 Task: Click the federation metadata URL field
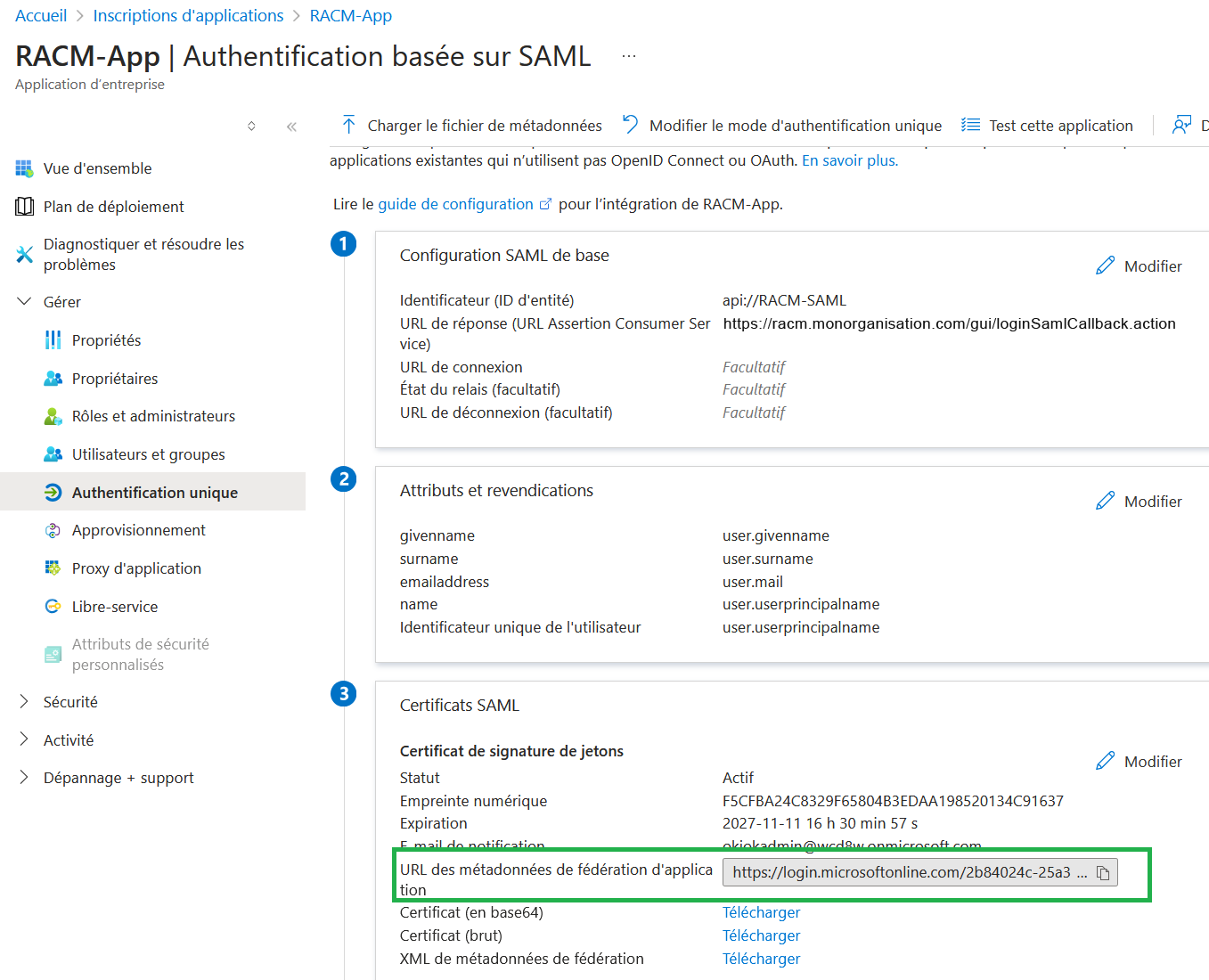tap(919, 873)
